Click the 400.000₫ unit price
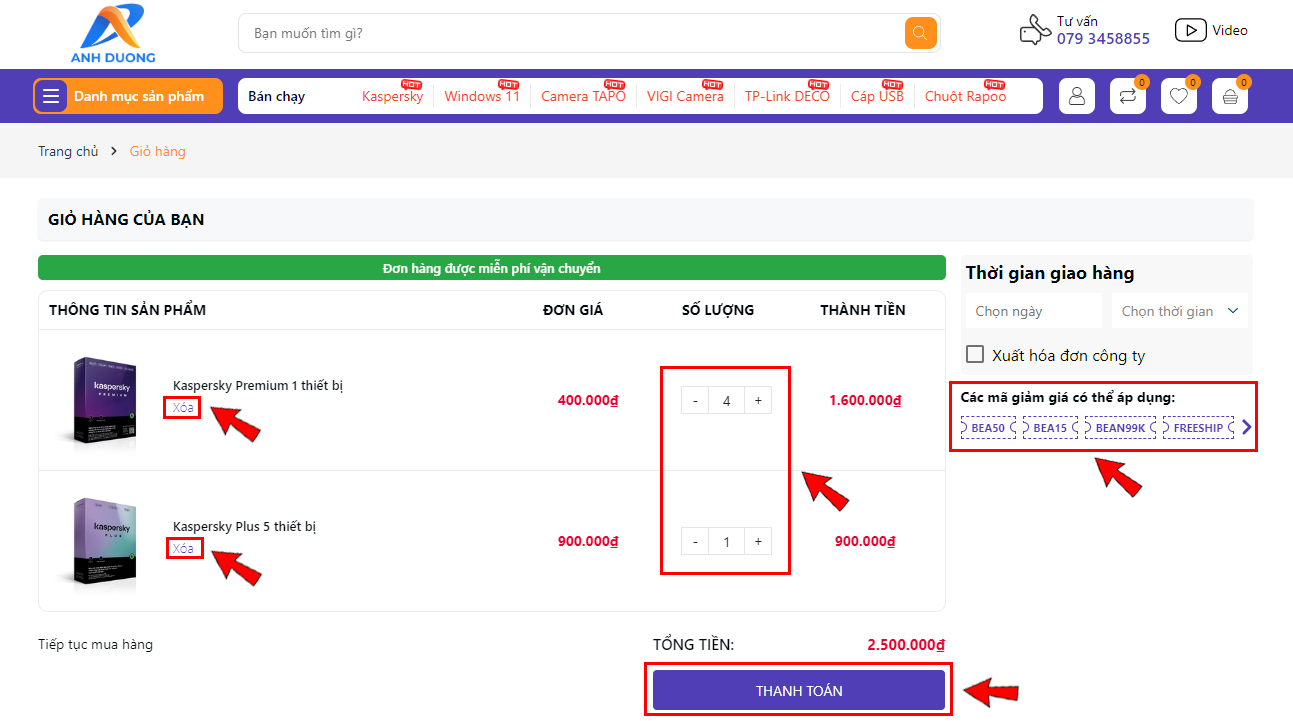Viewport: 1293px width, 721px height. [x=589, y=401]
